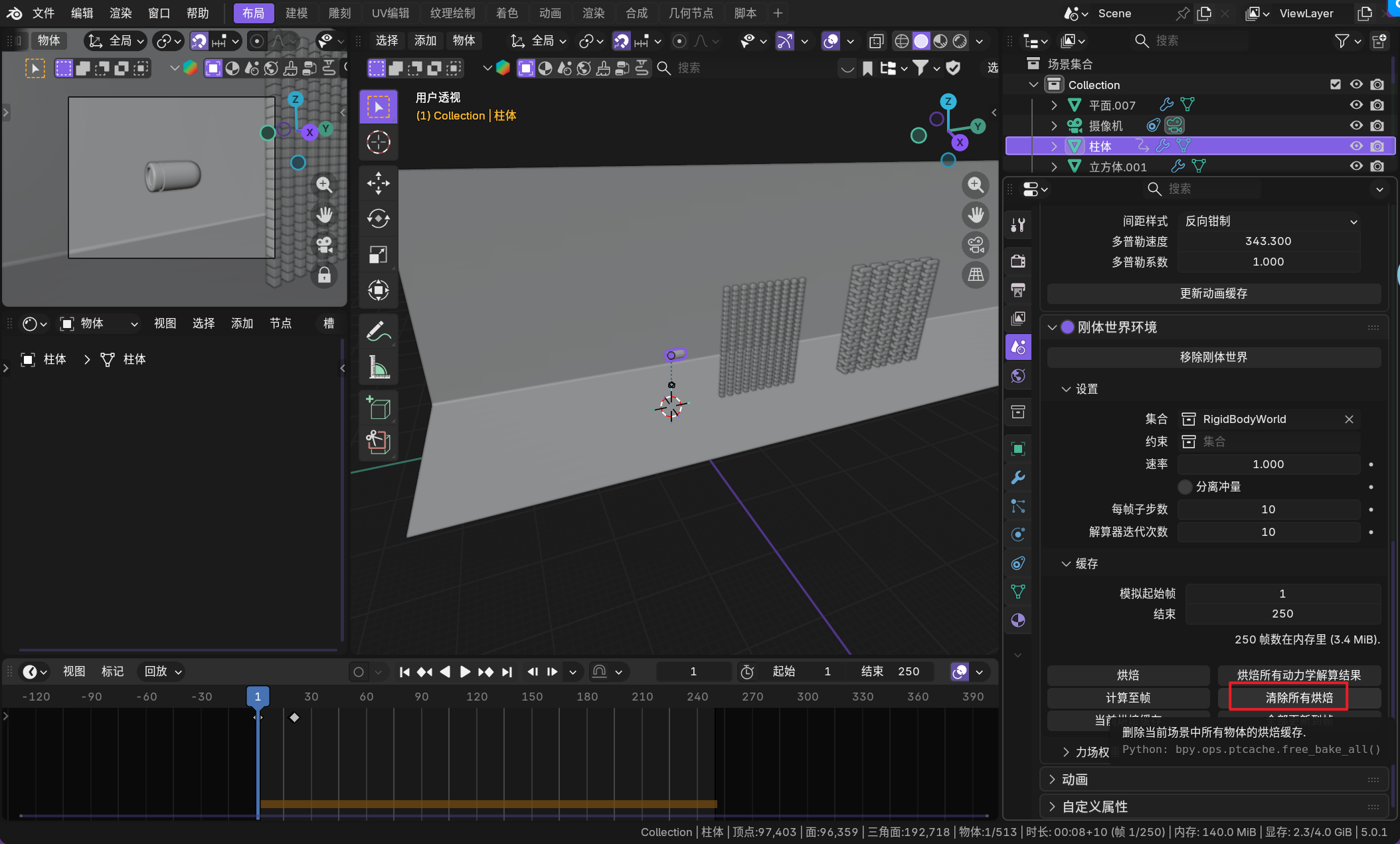Expand the 平面.007 tree item
Image resolution: width=1400 pixels, height=844 pixels.
[x=1054, y=105]
